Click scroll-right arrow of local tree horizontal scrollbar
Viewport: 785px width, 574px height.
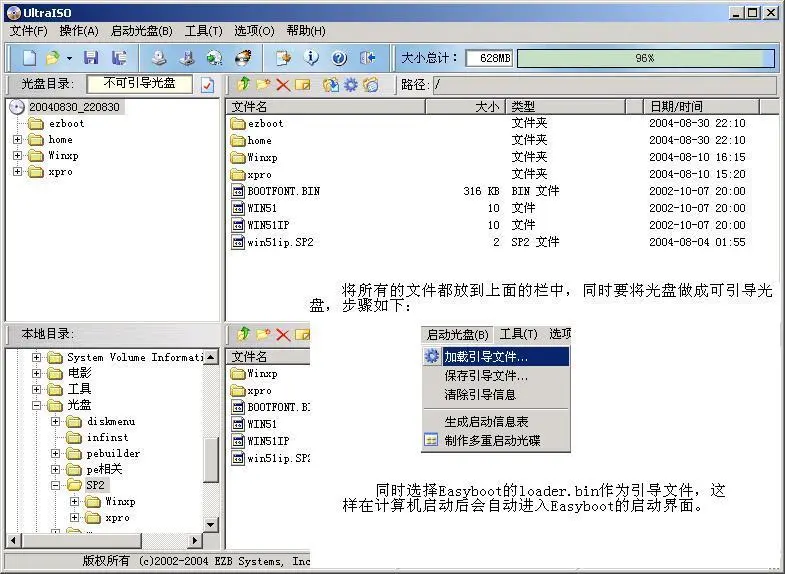(195, 540)
